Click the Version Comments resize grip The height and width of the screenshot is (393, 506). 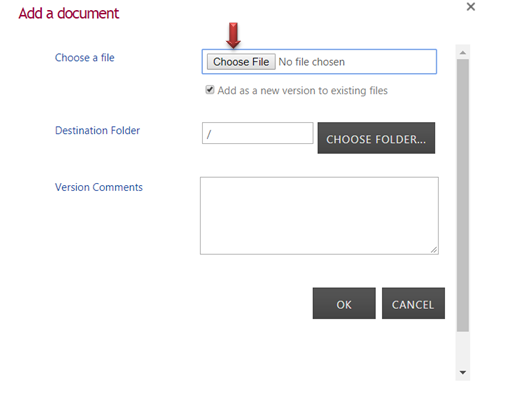pyautogui.click(x=434, y=250)
